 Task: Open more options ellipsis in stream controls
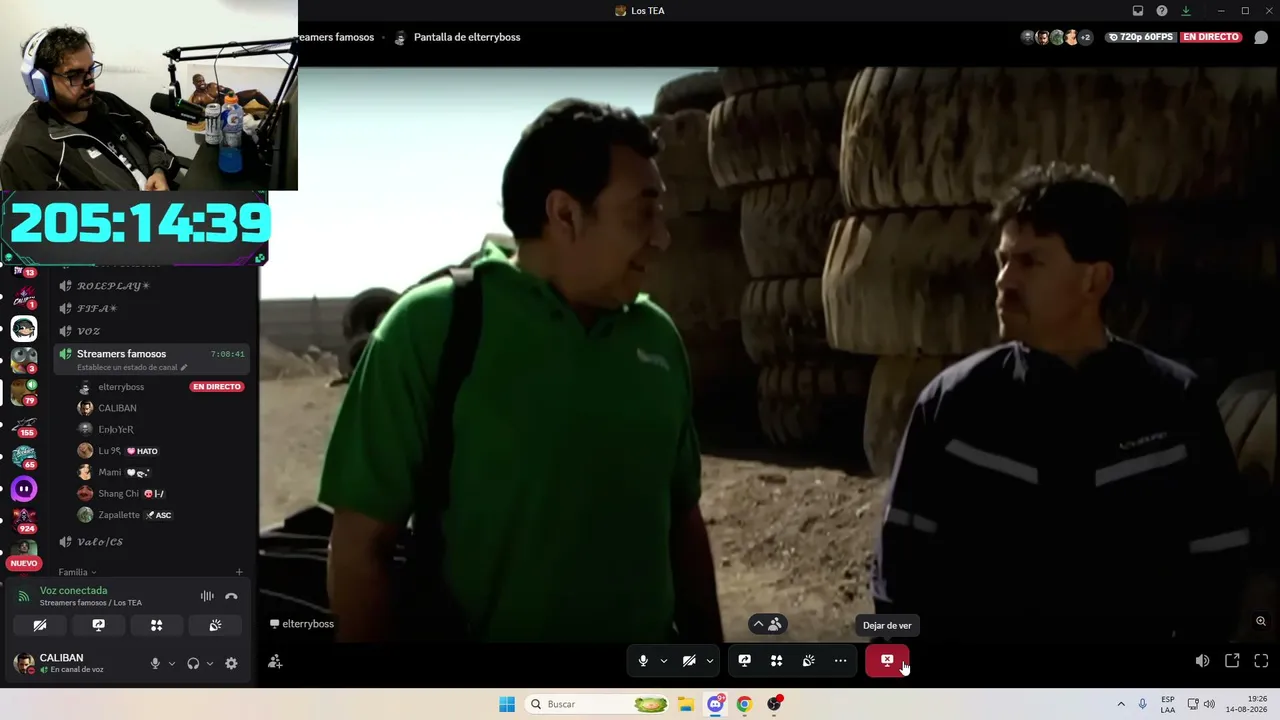840,661
